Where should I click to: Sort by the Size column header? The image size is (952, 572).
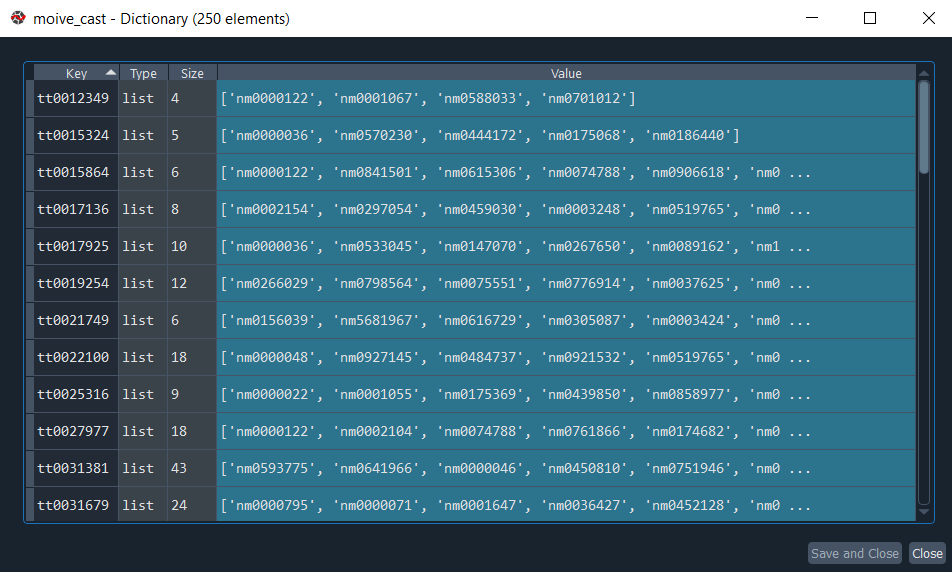pos(192,73)
